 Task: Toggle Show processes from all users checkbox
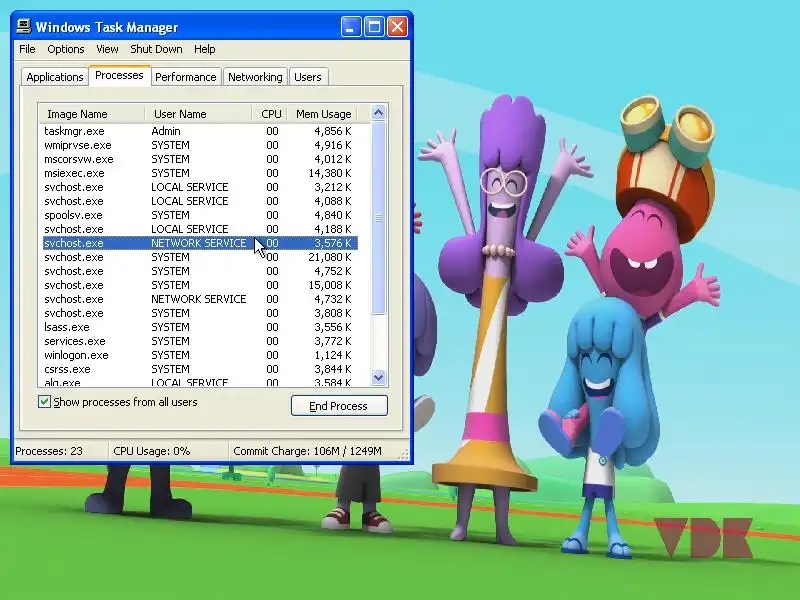click(x=44, y=402)
